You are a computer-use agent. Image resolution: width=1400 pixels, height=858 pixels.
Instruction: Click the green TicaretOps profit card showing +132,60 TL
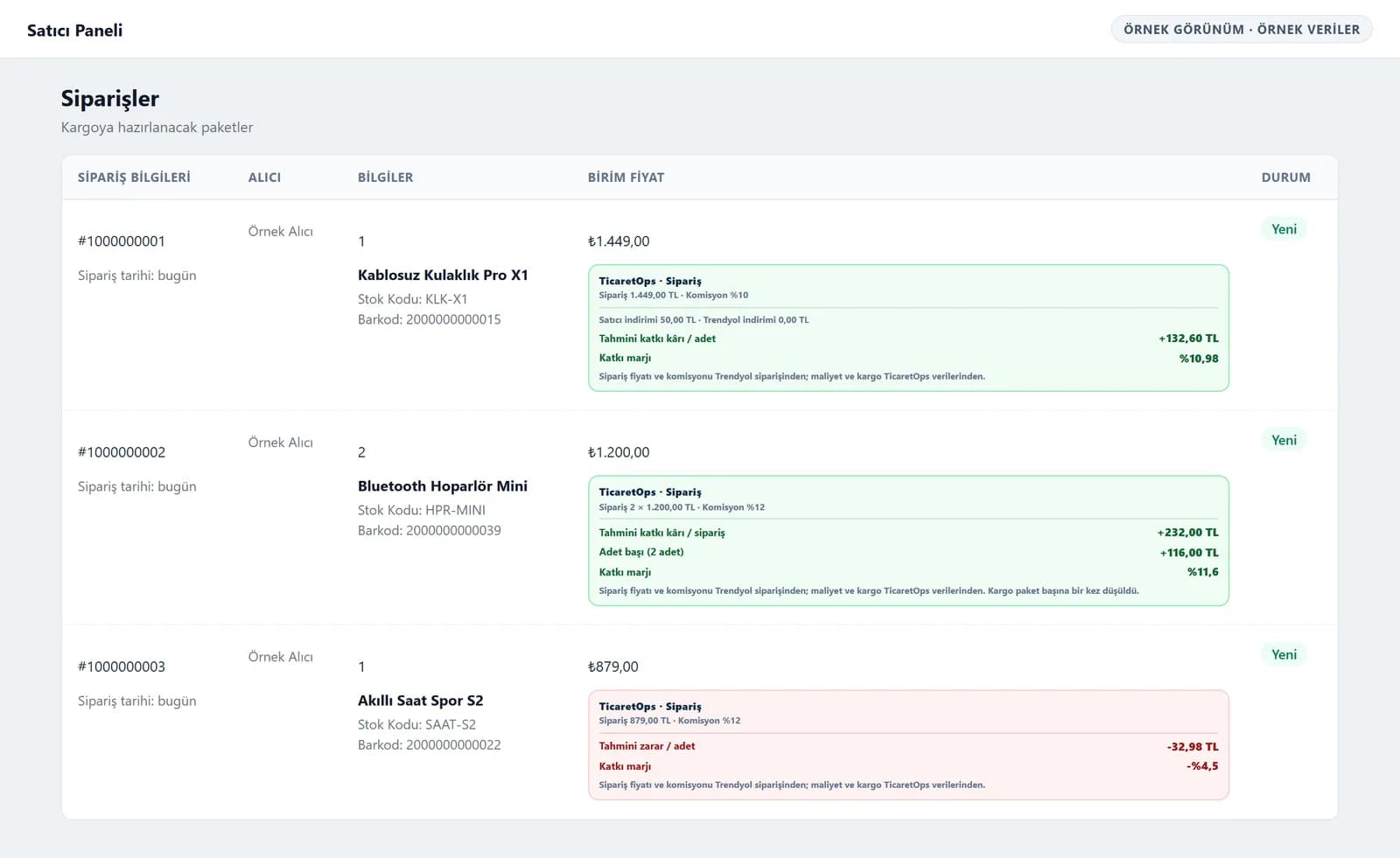click(908, 328)
